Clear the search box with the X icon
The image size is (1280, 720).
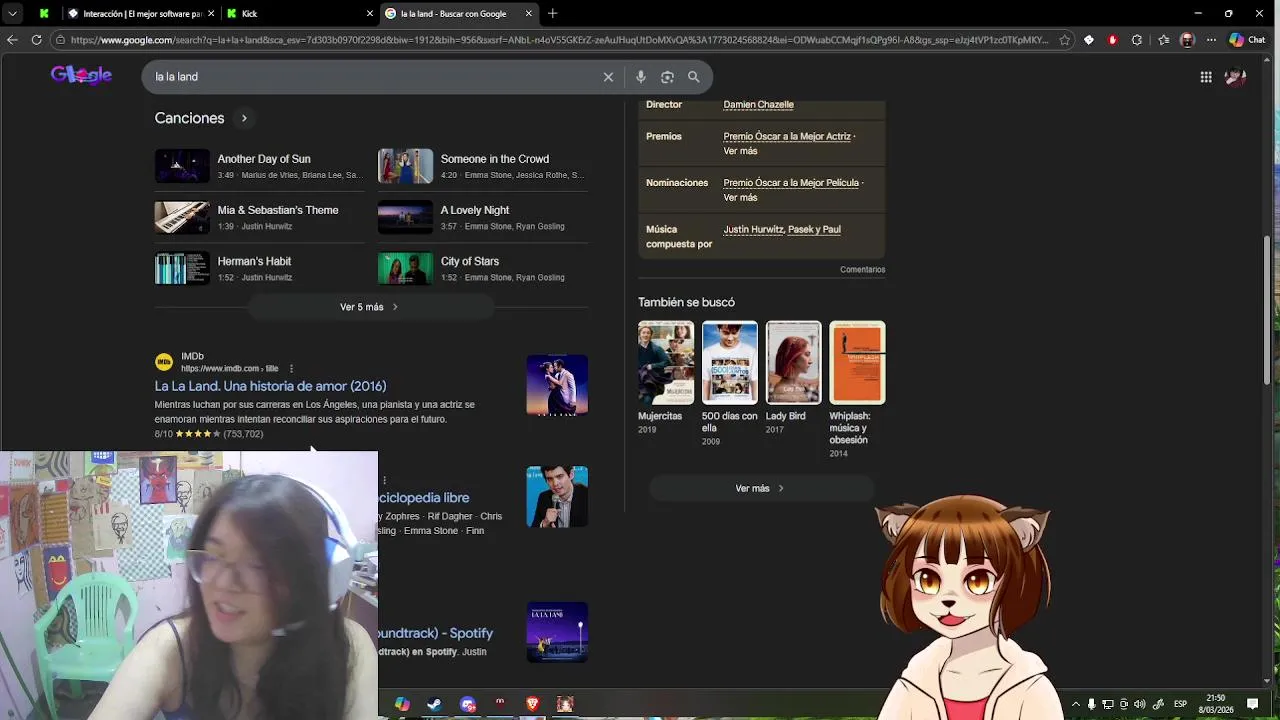608,77
